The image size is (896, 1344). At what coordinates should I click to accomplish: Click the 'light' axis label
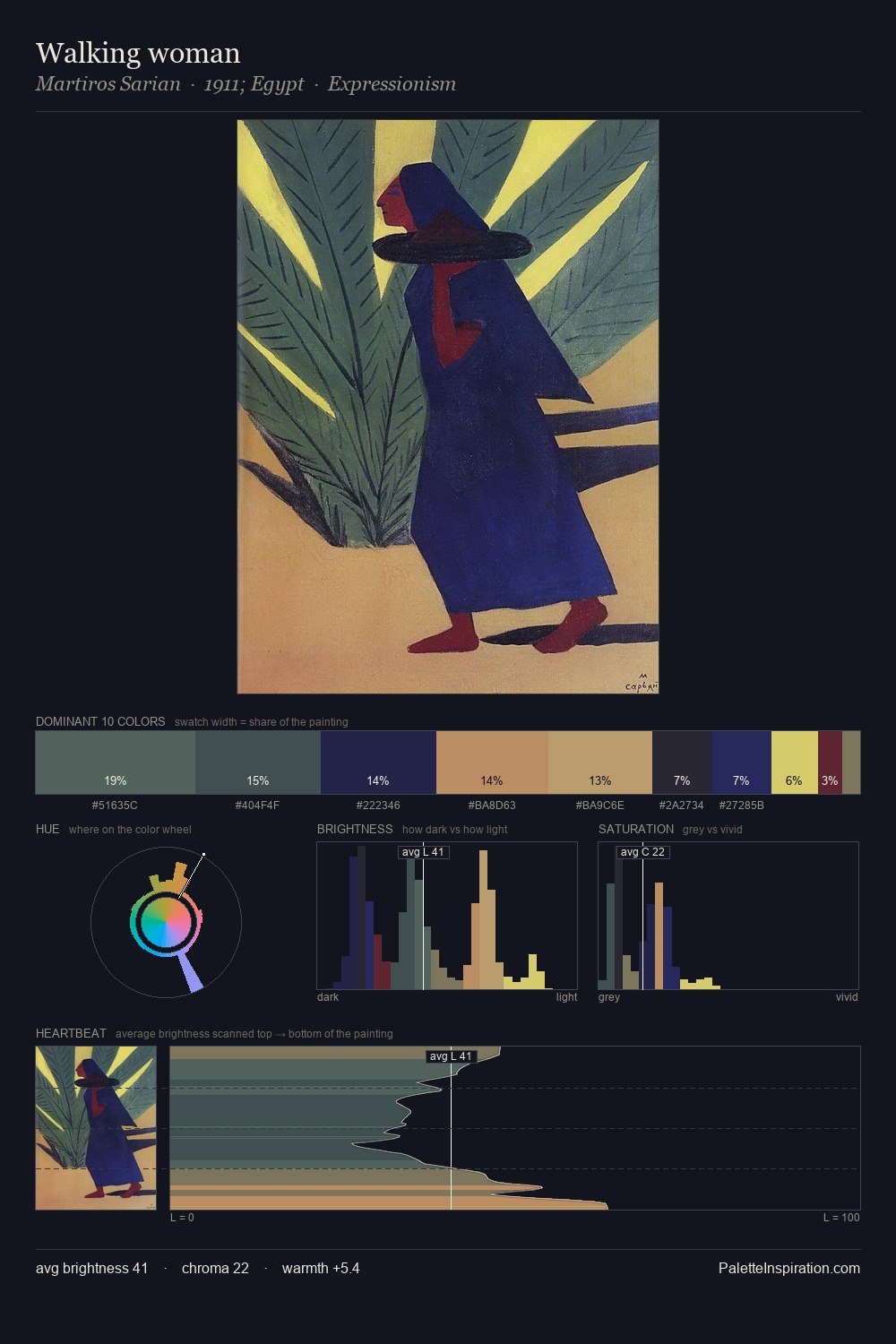566,997
